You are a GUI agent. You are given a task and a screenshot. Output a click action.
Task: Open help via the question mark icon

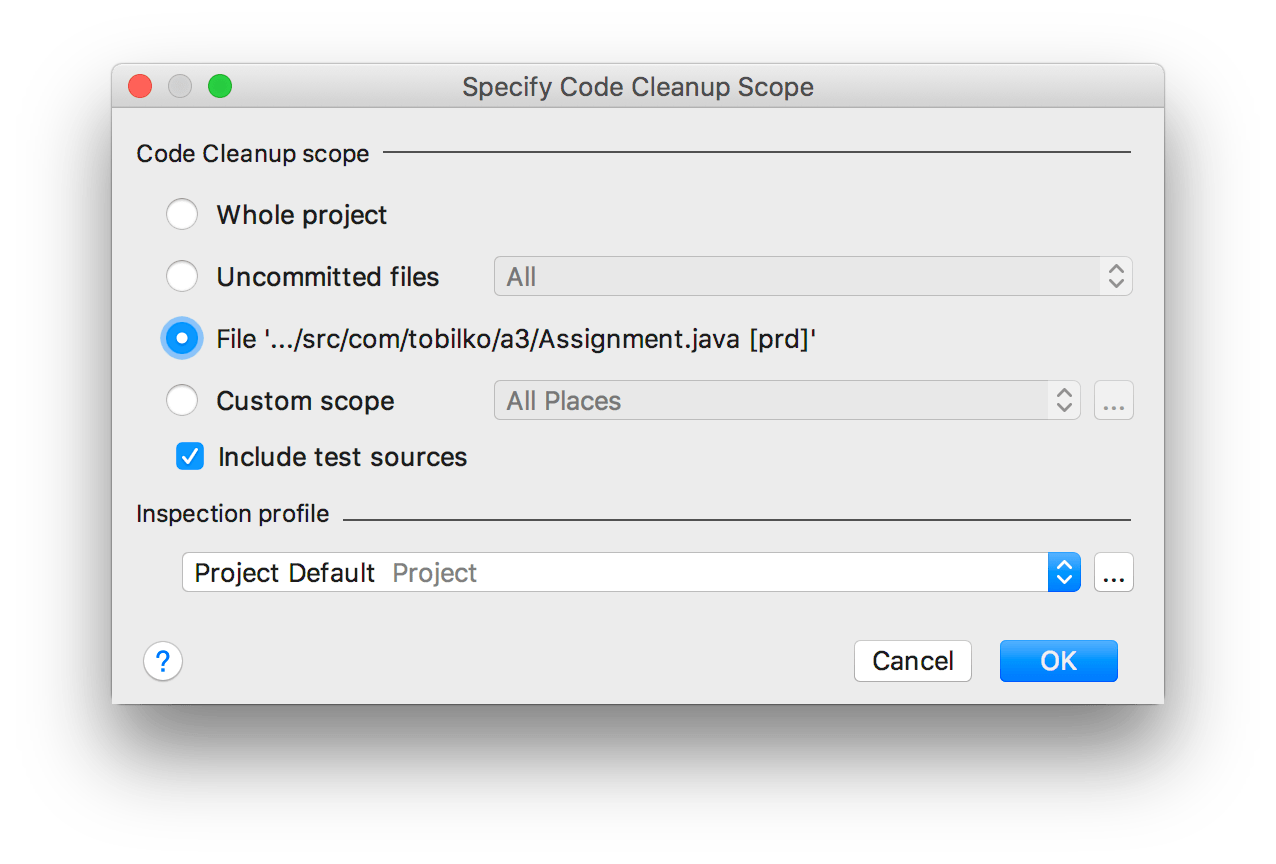coord(163,661)
